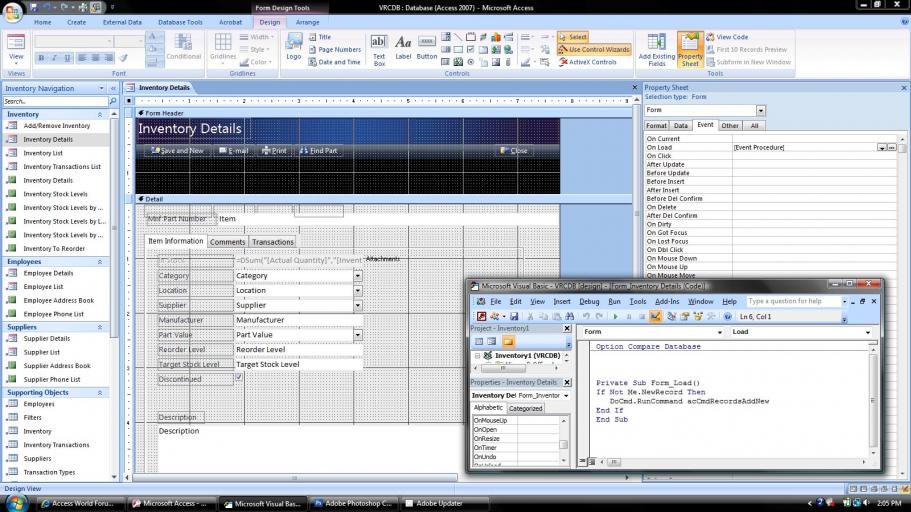Click View Code icon in Project pane
911x512 pixels.
479,342
